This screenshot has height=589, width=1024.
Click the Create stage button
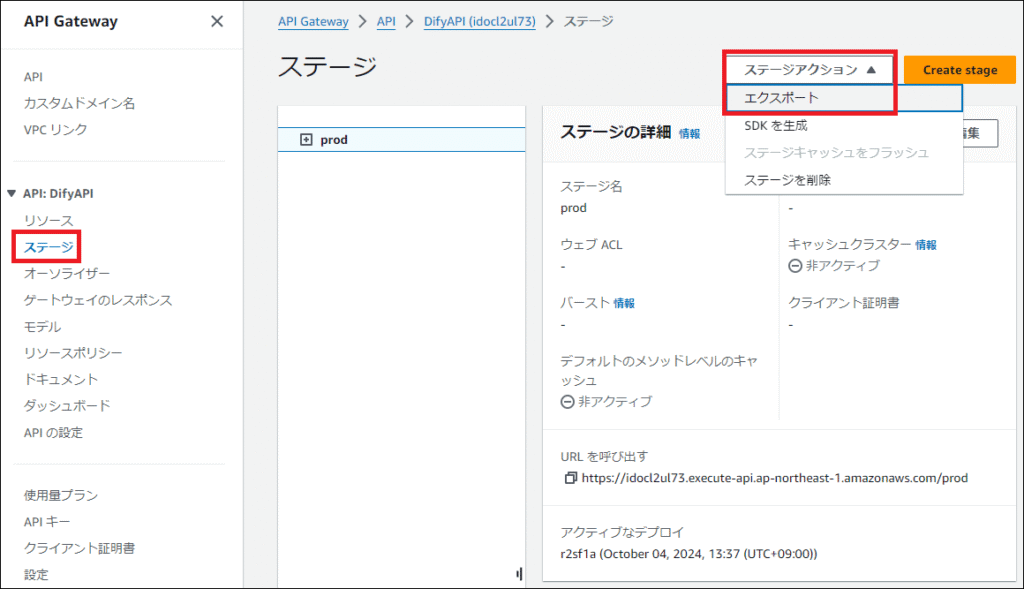(x=959, y=70)
